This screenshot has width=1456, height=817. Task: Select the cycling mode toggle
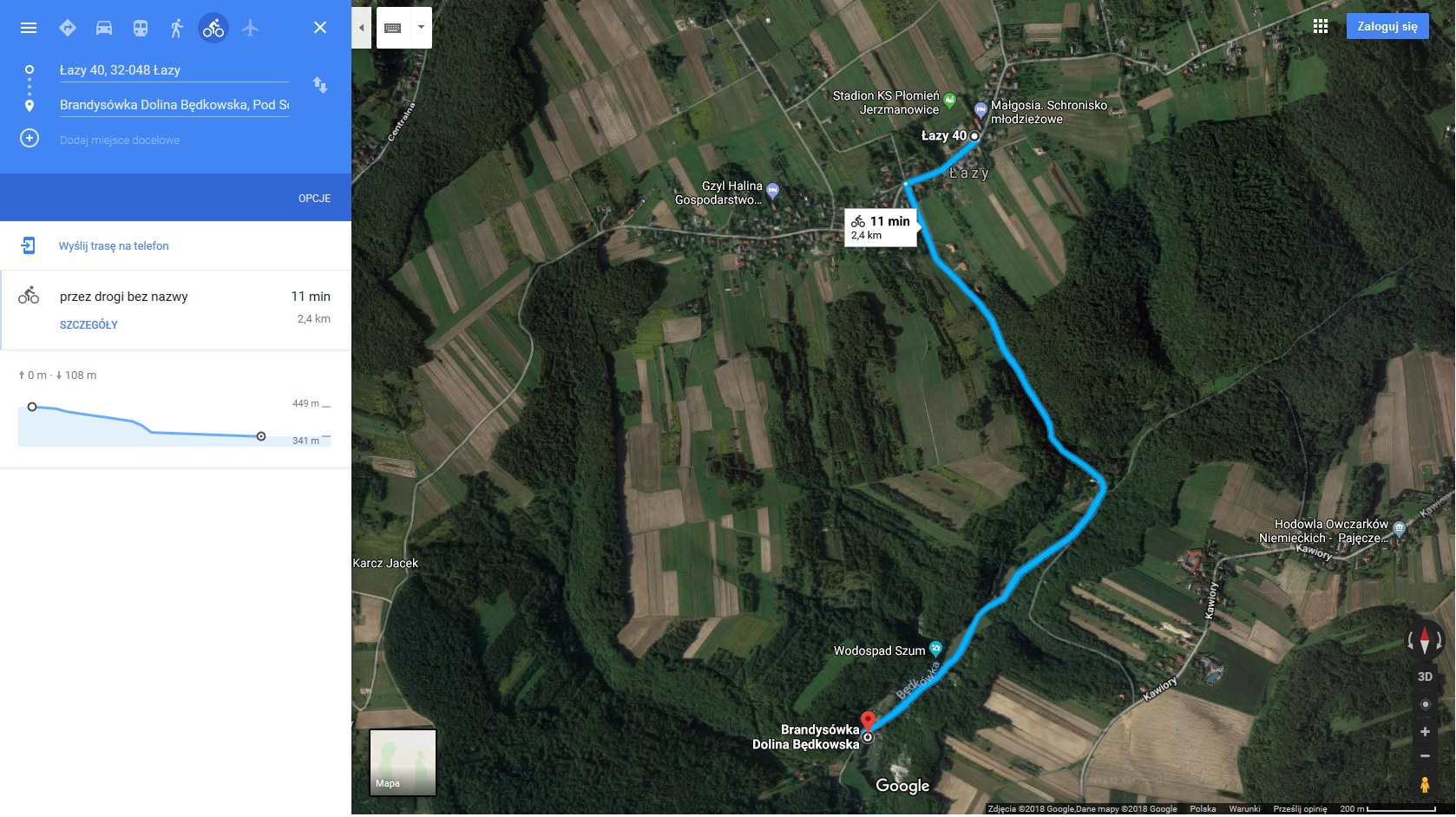(x=213, y=28)
